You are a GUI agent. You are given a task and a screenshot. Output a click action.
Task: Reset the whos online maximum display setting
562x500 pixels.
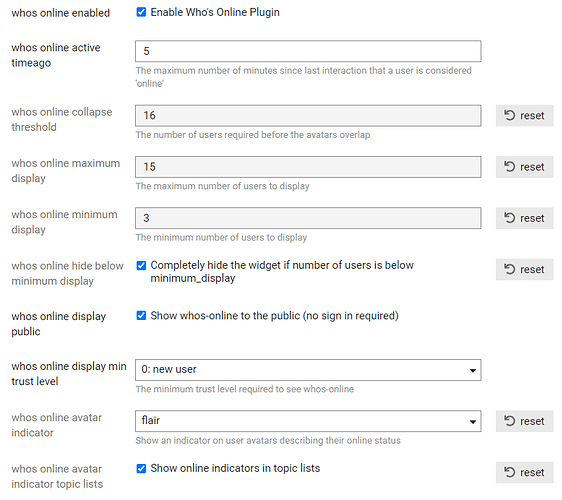[524, 167]
